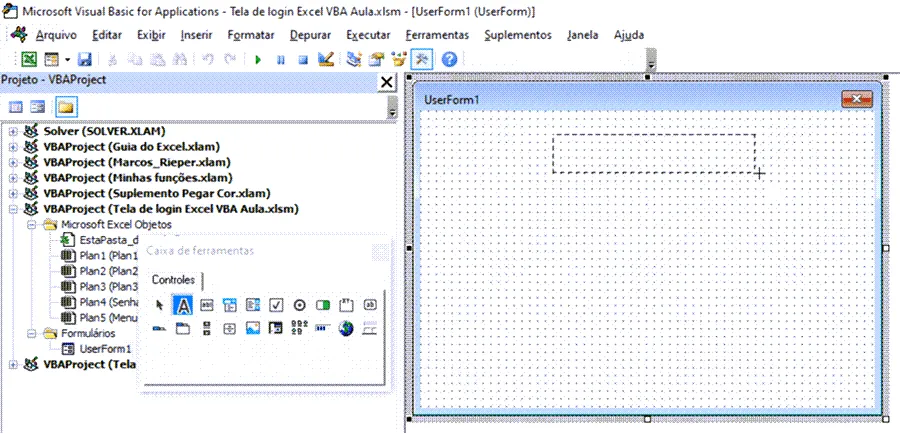900x434 pixels.
Task: Click the Copy toolbar icon
Action: point(135,59)
